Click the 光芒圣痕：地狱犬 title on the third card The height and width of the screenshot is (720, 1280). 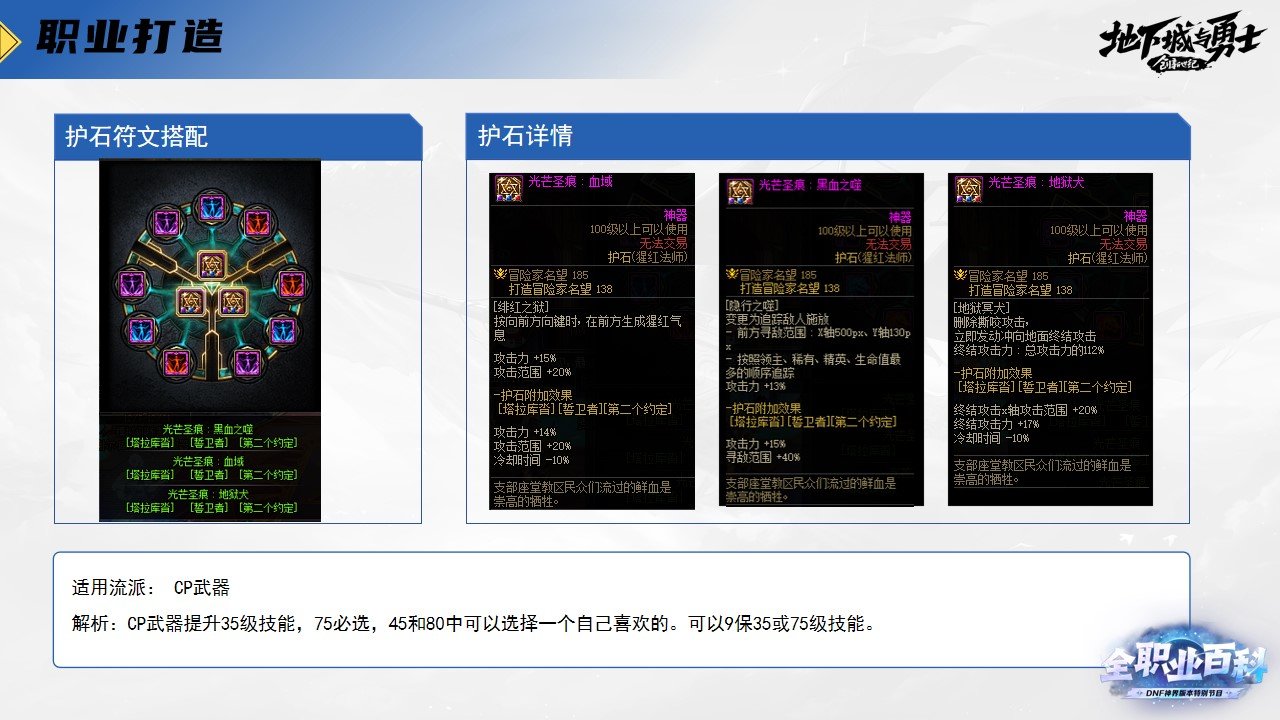pyautogui.click(x=1036, y=183)
